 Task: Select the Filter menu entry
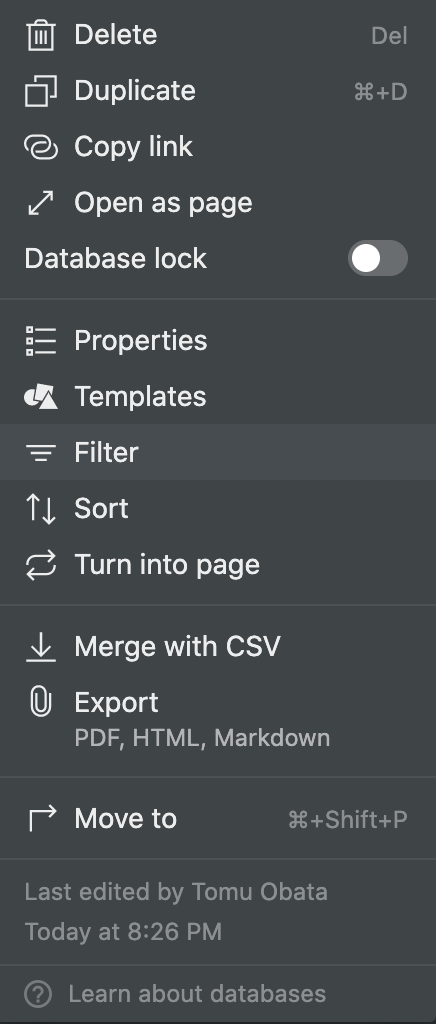(x=218, y=452)
